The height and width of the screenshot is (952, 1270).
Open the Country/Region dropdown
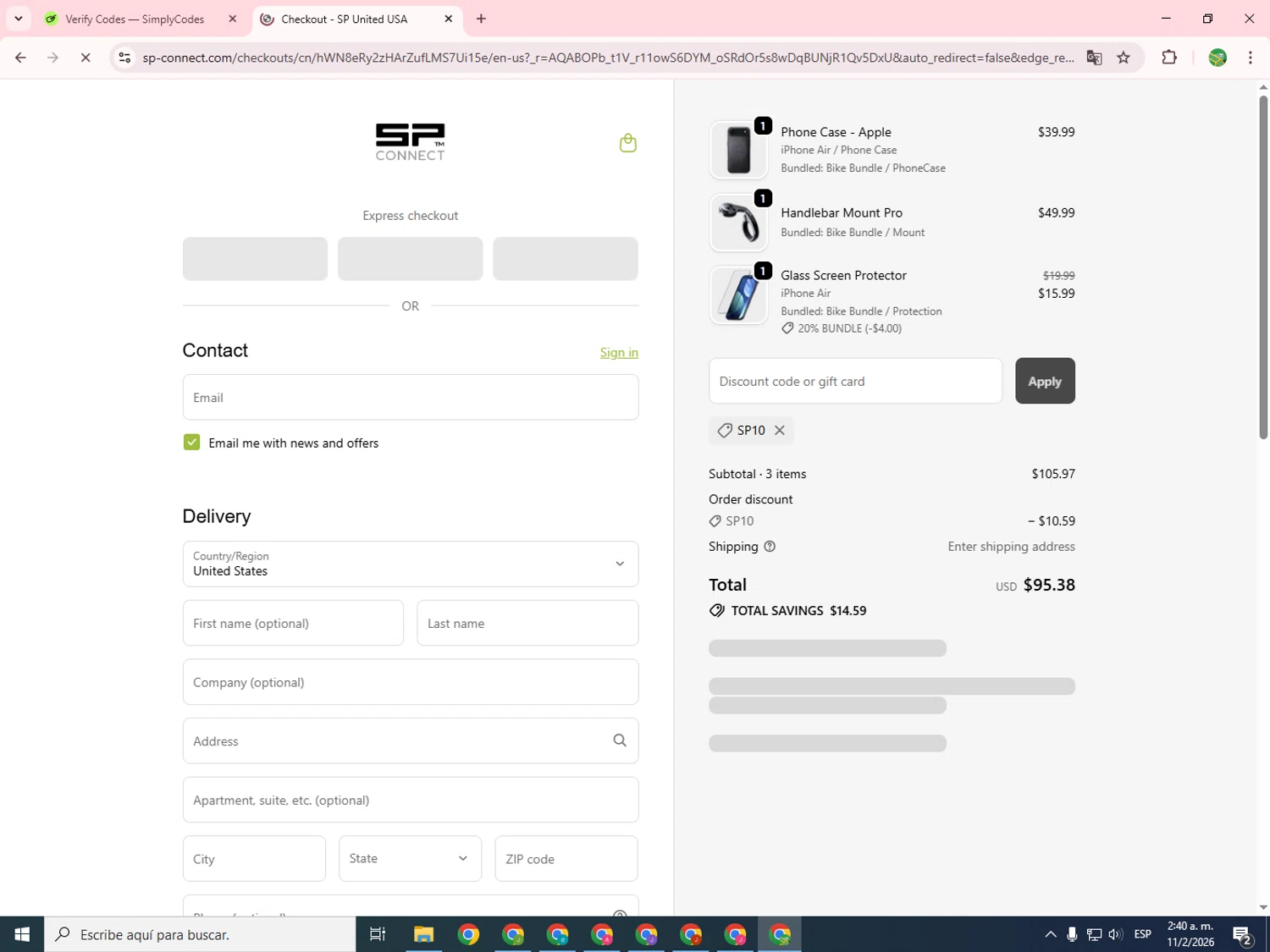coord(411,564)
